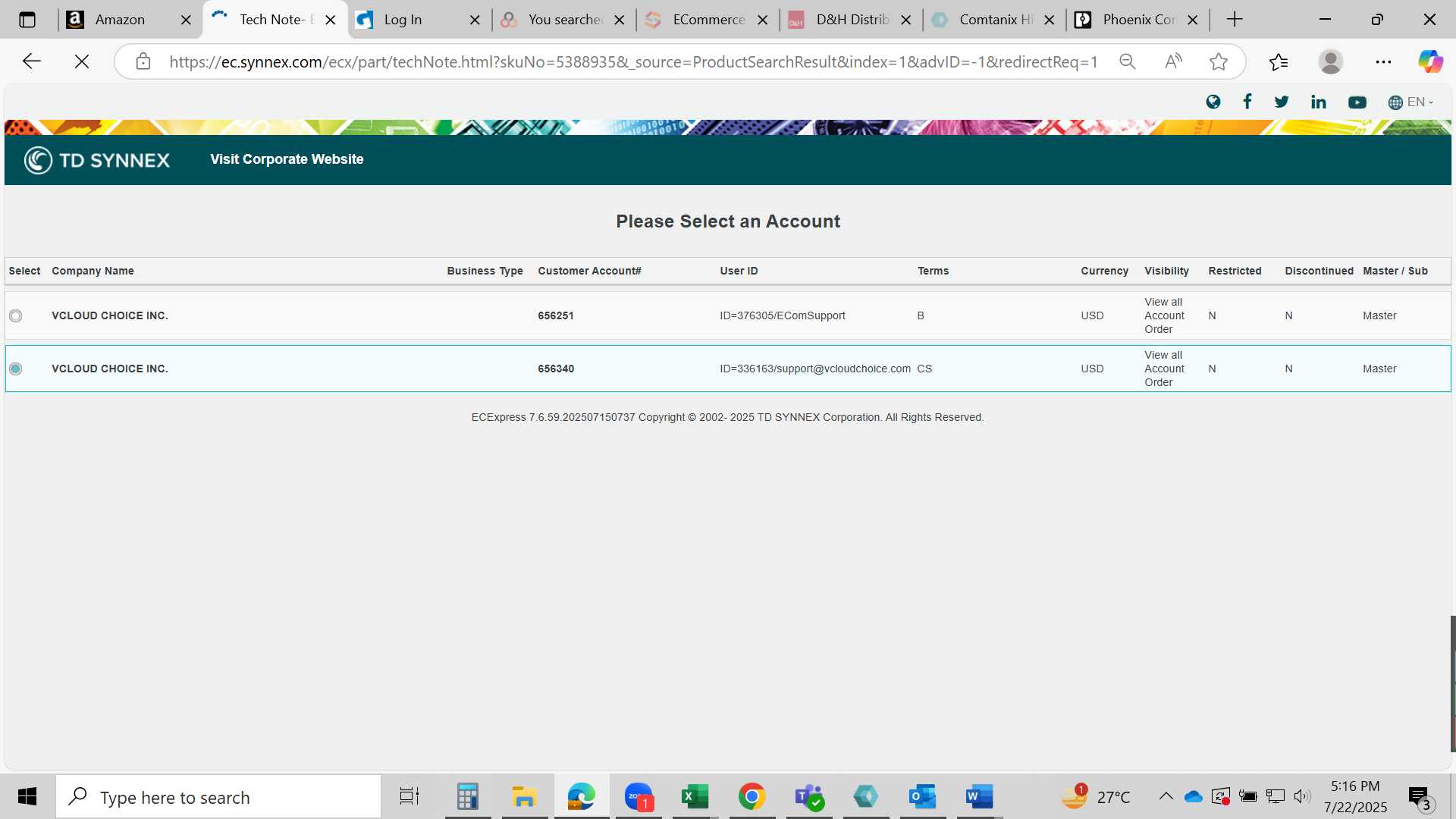Viewport: 1456px width, 819px height.
Task: Open Microsoft Edge from the taskbar
Action: [582, 796]
